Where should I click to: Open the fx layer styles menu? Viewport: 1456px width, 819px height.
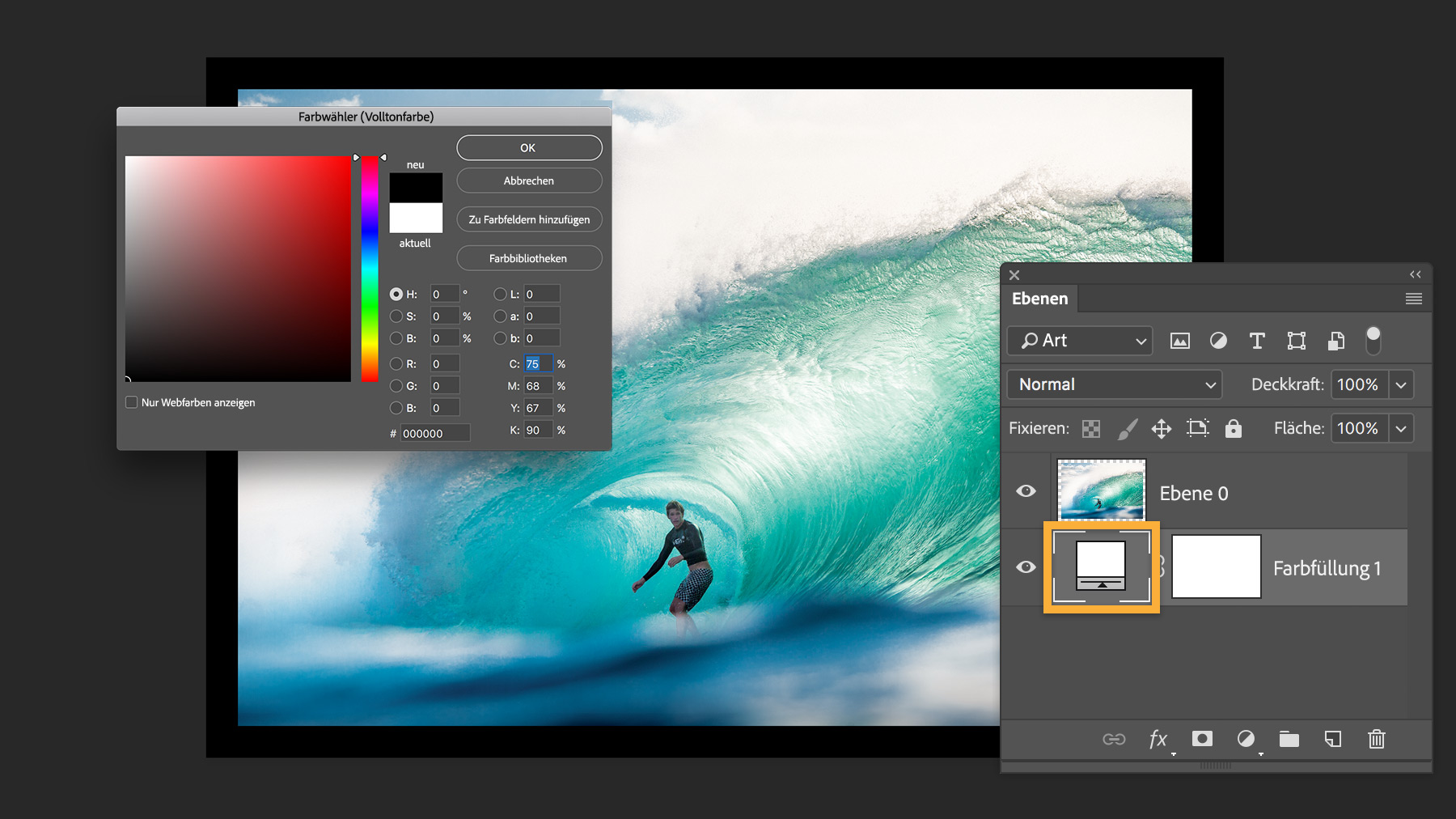(1159, 739)
